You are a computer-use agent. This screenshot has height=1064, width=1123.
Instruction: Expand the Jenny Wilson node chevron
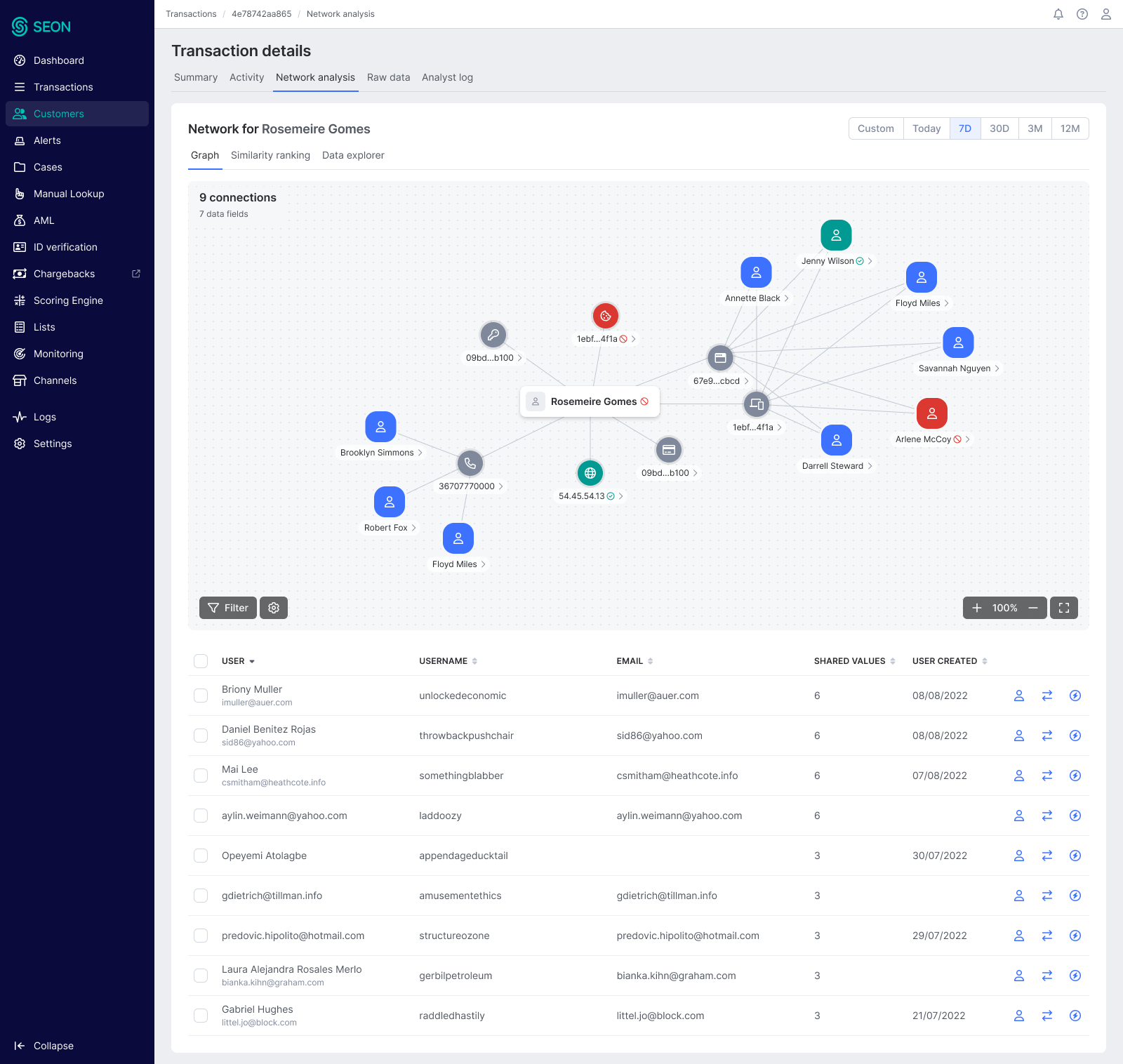coord(870,261)
